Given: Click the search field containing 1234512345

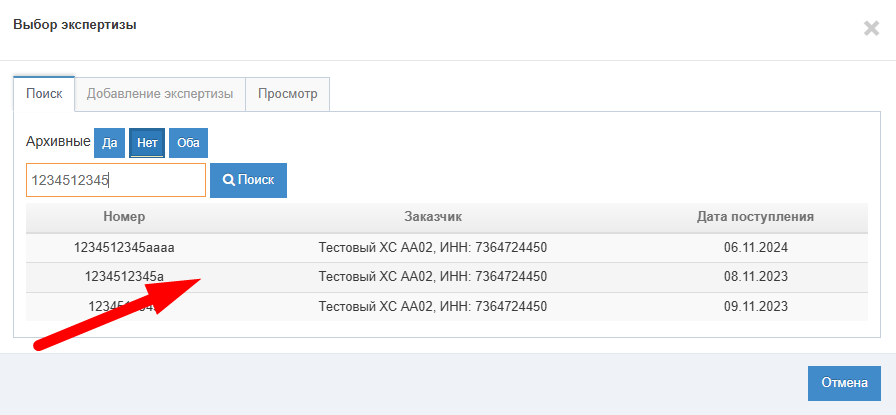Looking at the screenshot, I should click(x=115, y=180).
